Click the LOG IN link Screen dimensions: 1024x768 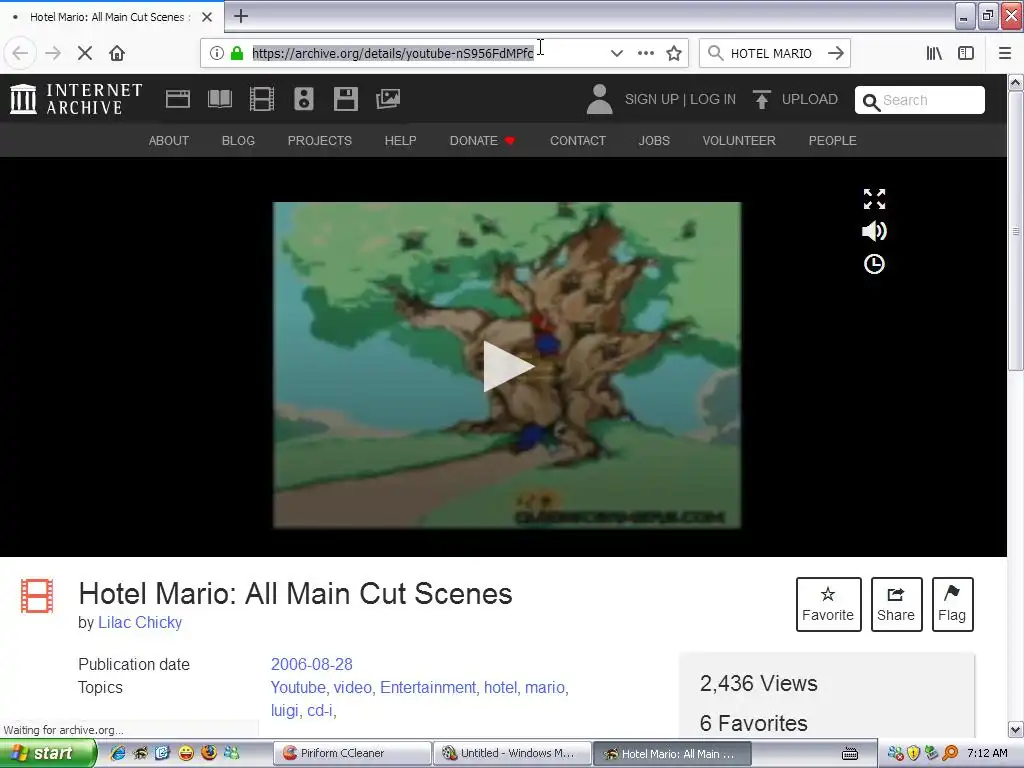pos(713,99)
